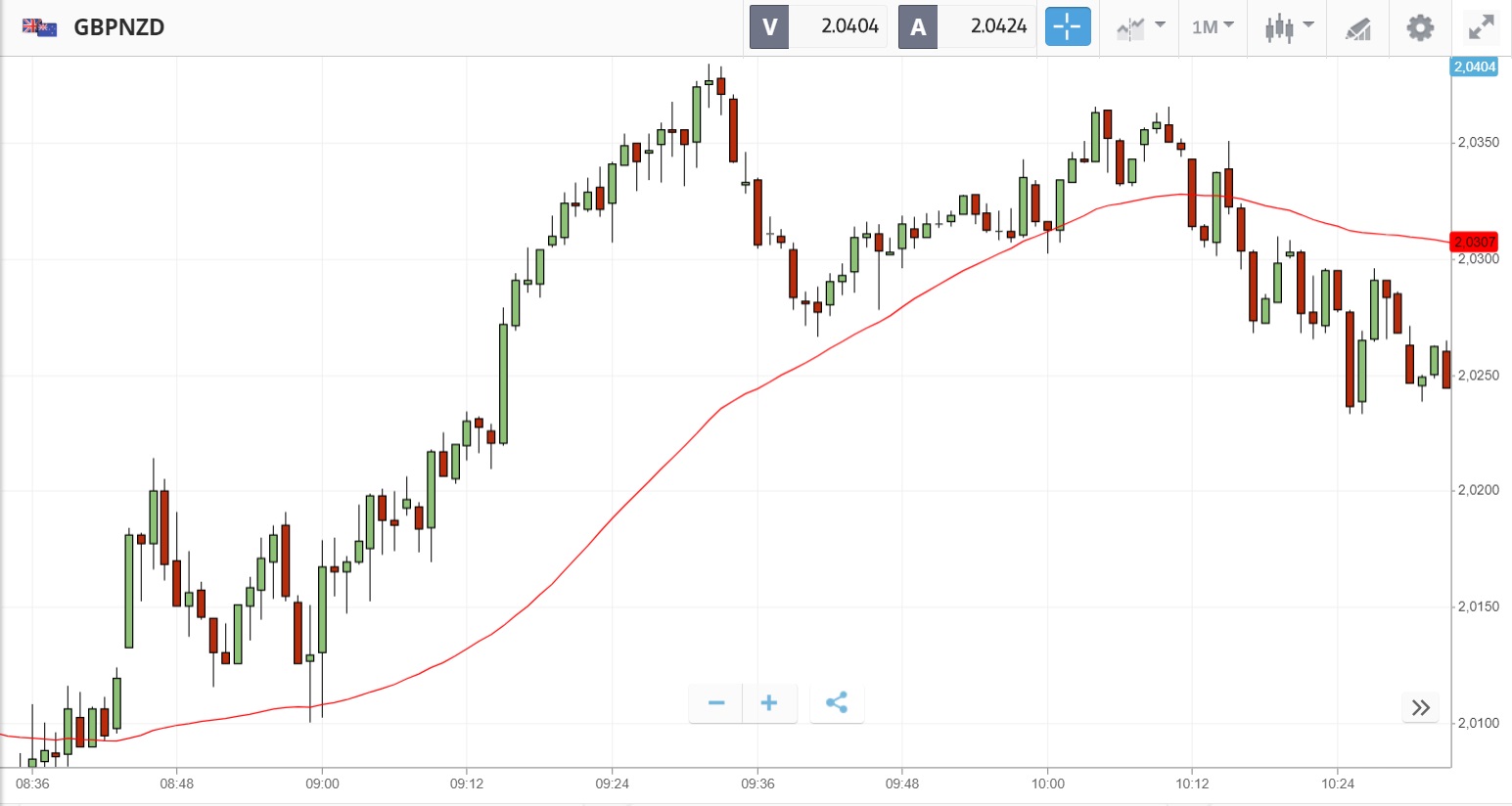Screen dimensions: 1512x806
Task: Click the red 2,0307 moving average label
Action: (1474, 242)
